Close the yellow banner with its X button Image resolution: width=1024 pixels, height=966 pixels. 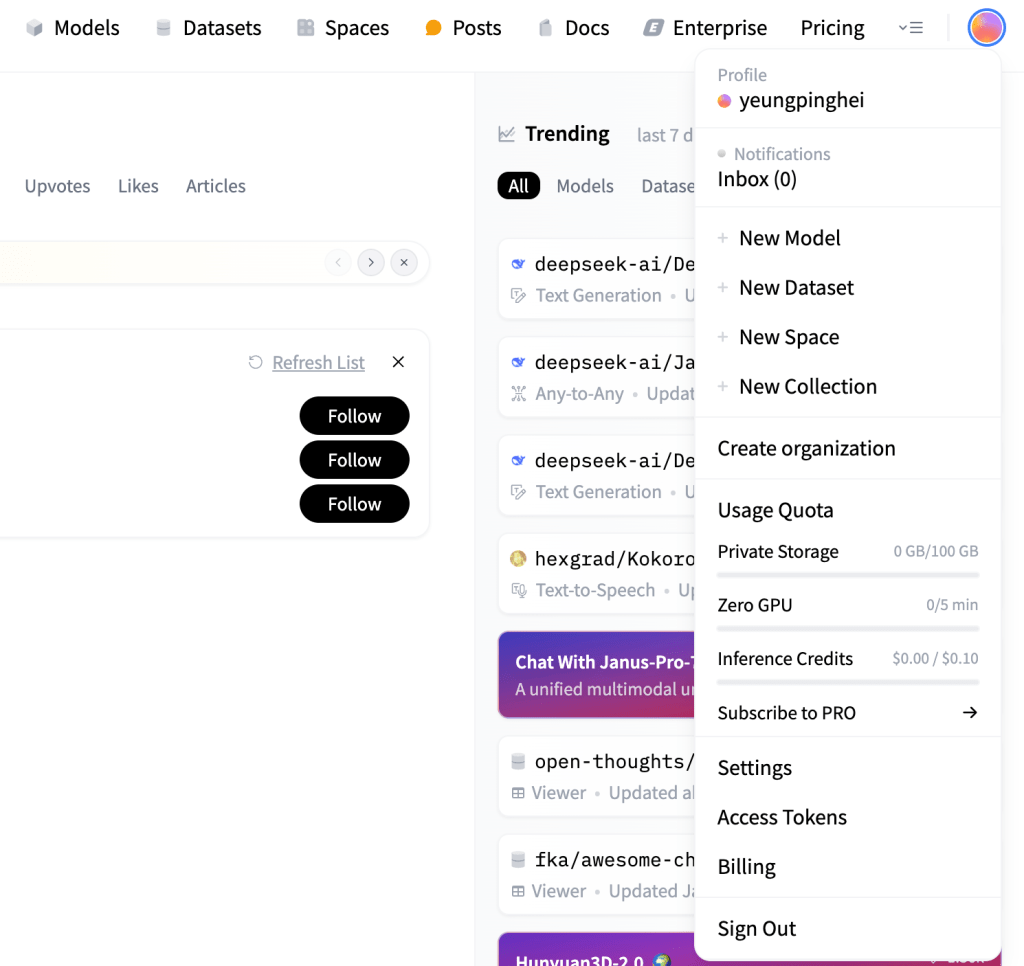[x=404, y=263]
